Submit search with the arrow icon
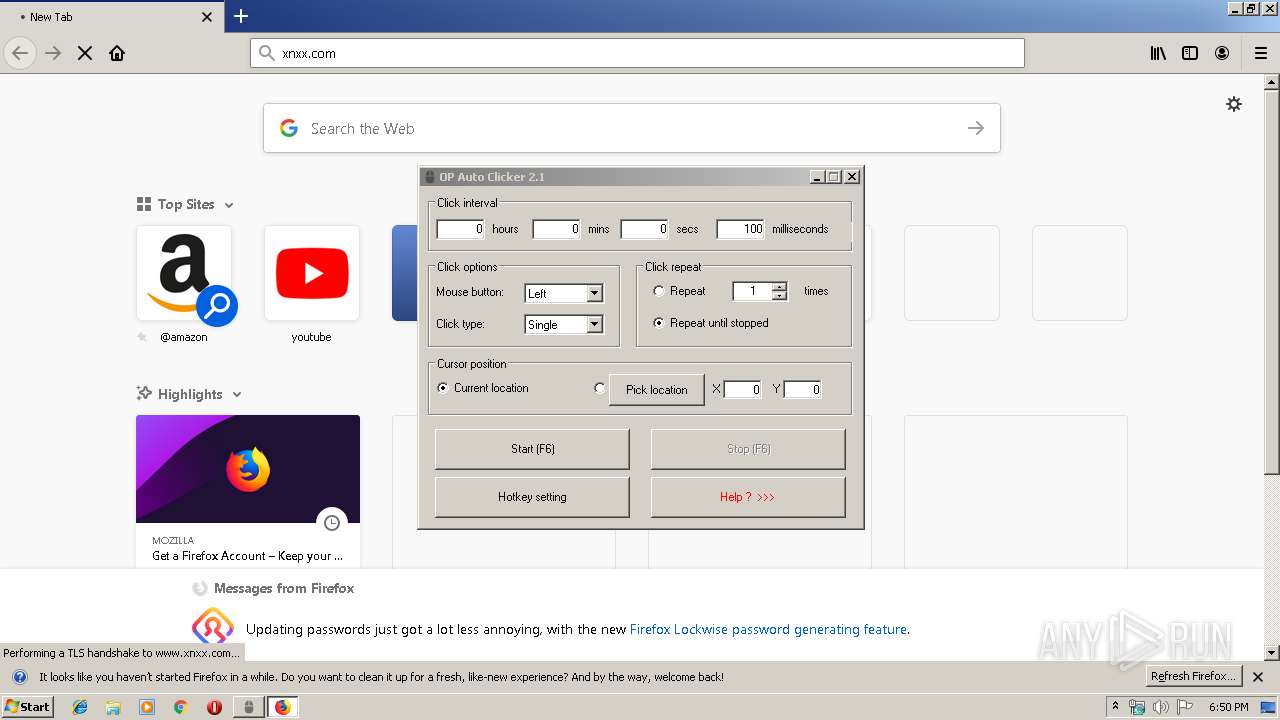 point(976,128)
